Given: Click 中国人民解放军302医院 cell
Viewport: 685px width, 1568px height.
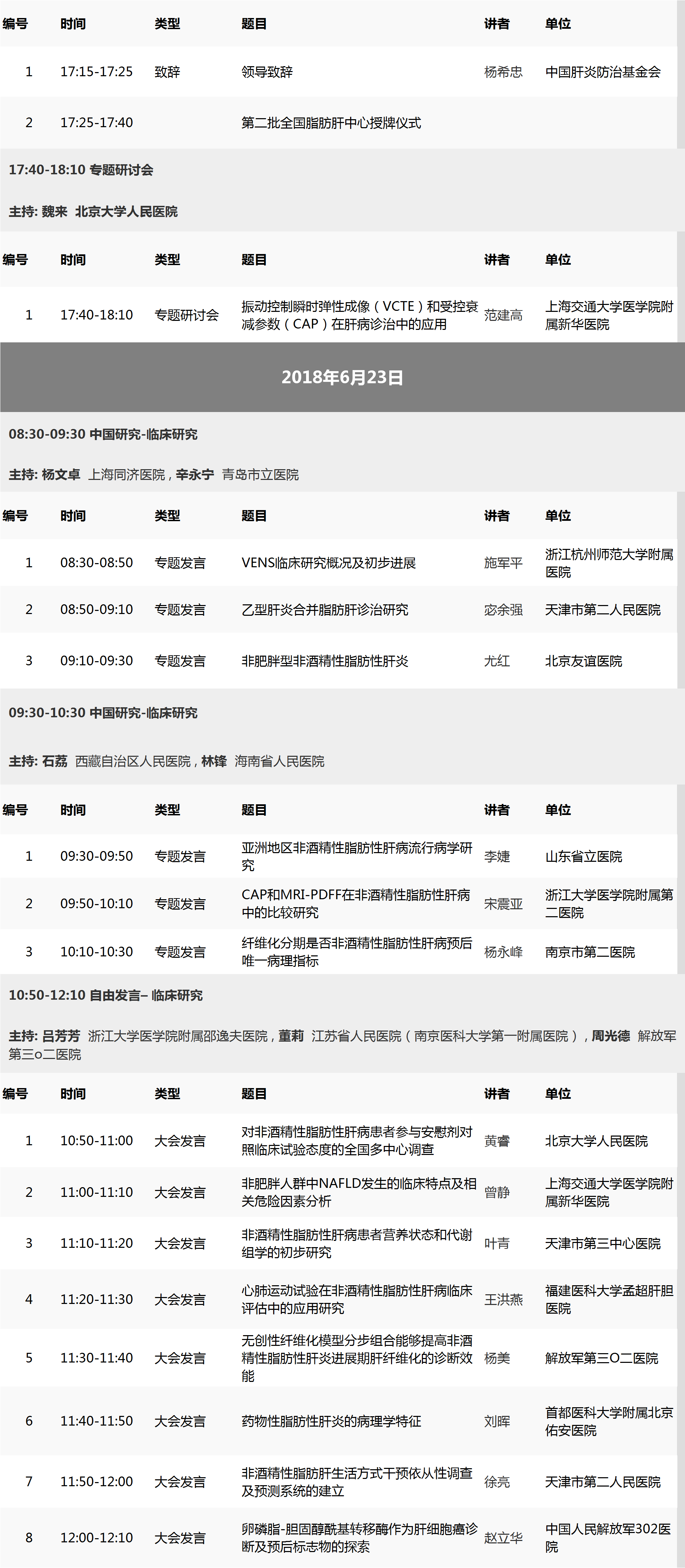Looking at the screenshot, I should [608, 1538].
